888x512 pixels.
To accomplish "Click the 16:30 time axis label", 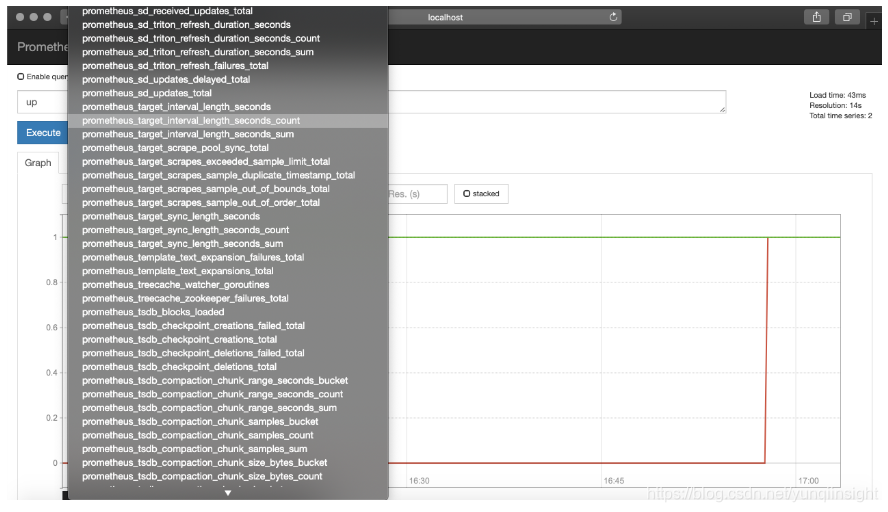I will tap(419, 481).
